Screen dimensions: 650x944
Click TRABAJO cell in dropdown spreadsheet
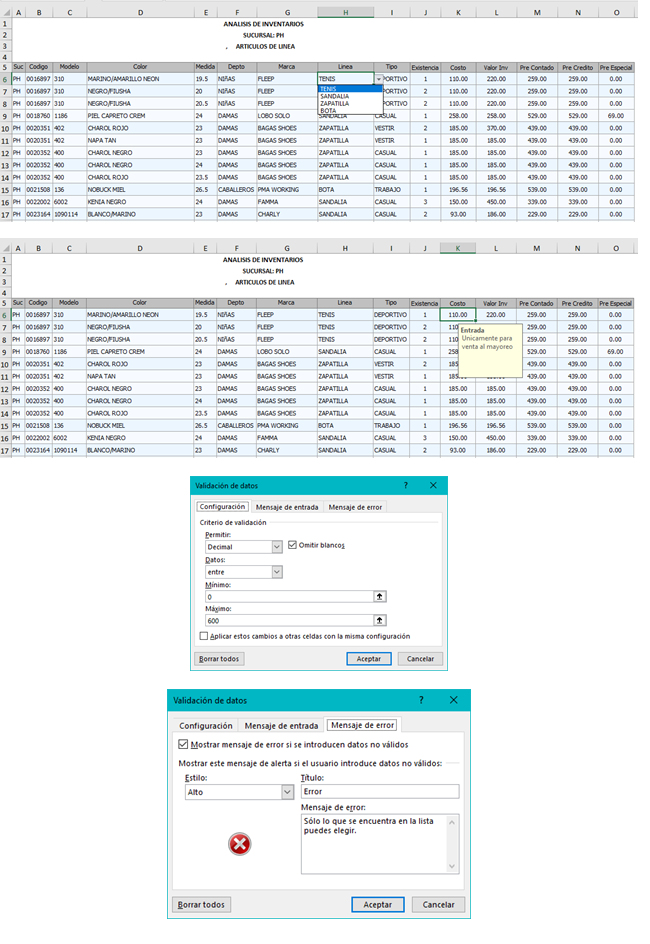392,190
